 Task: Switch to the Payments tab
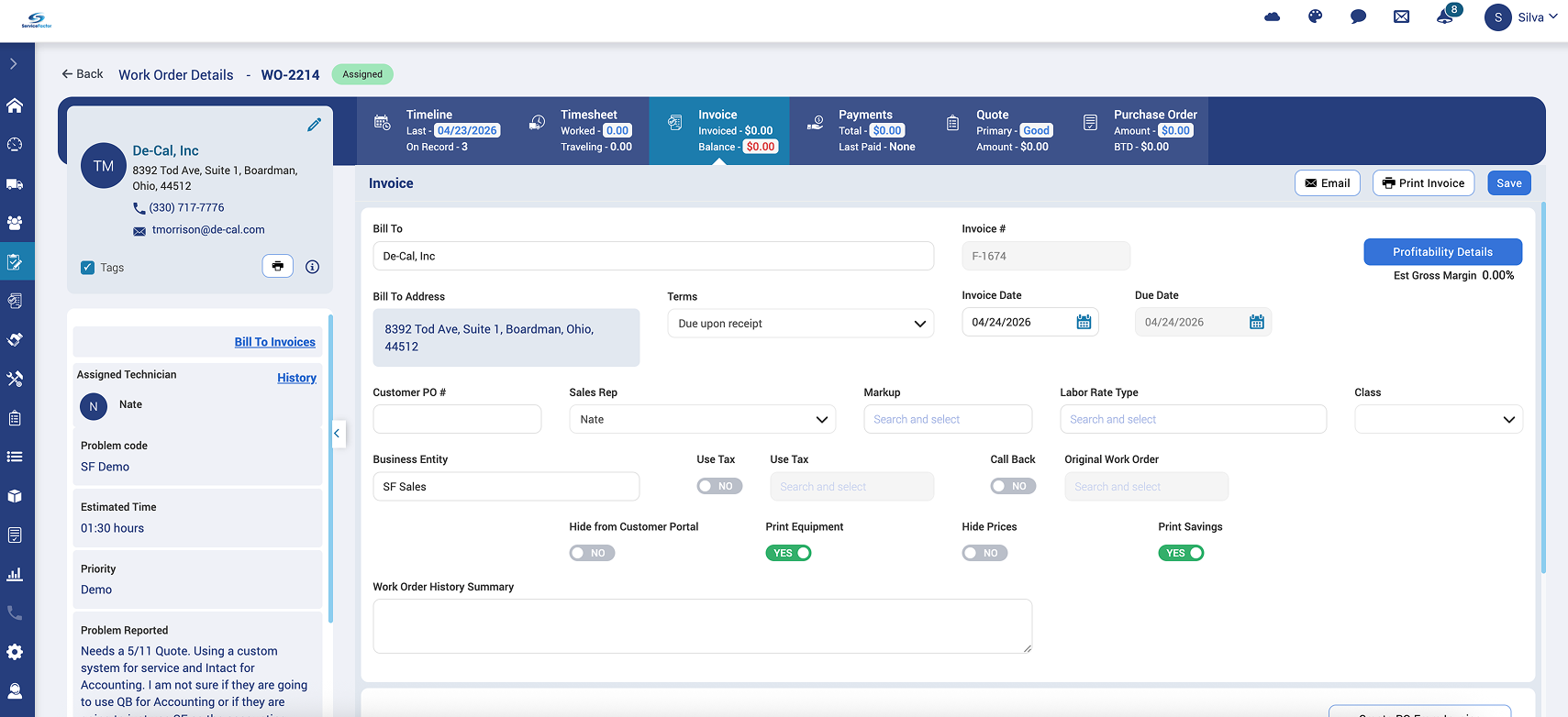coord(860,130)
